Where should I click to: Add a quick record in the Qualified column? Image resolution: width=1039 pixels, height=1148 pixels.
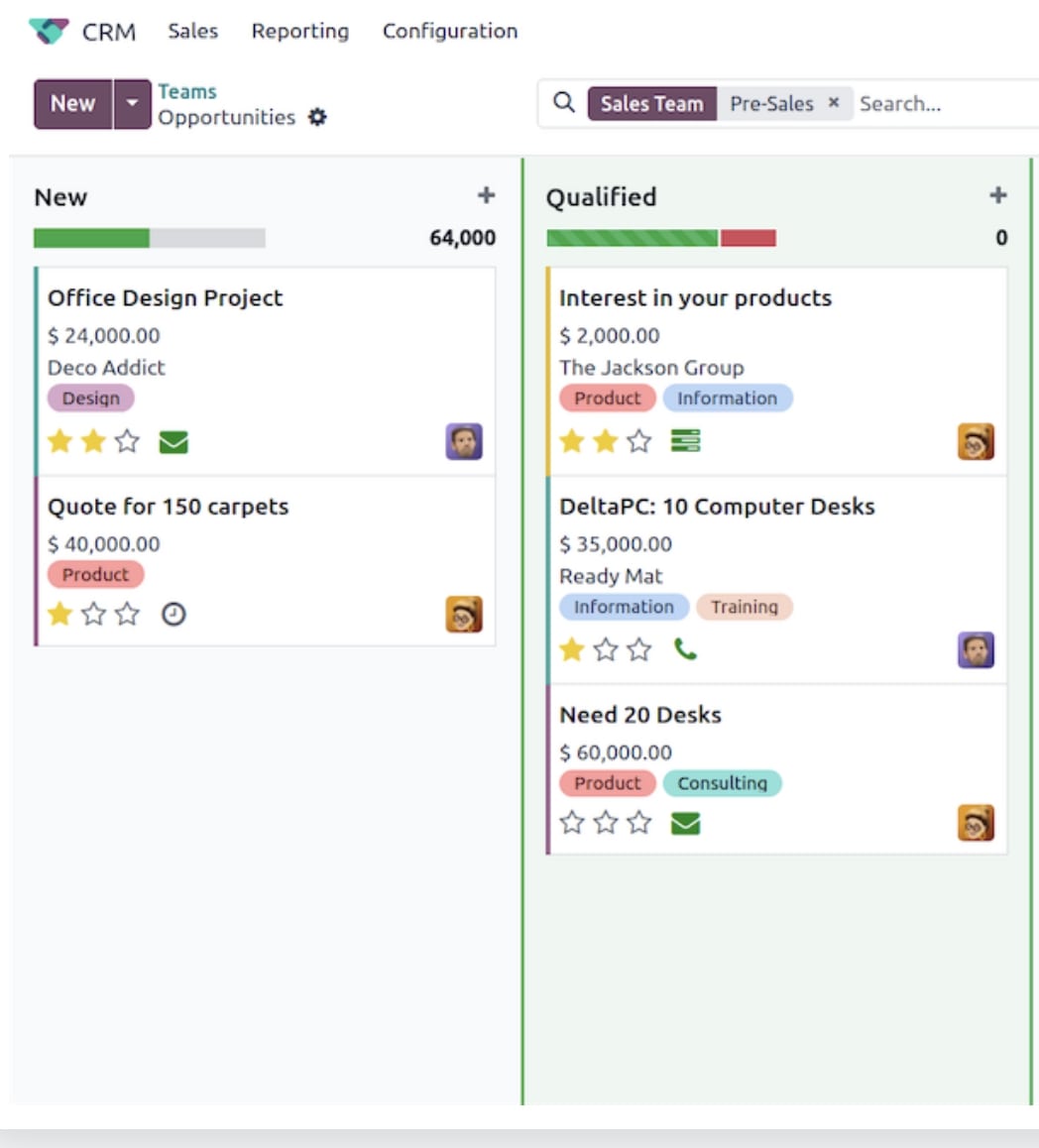[x=998, y=195]
